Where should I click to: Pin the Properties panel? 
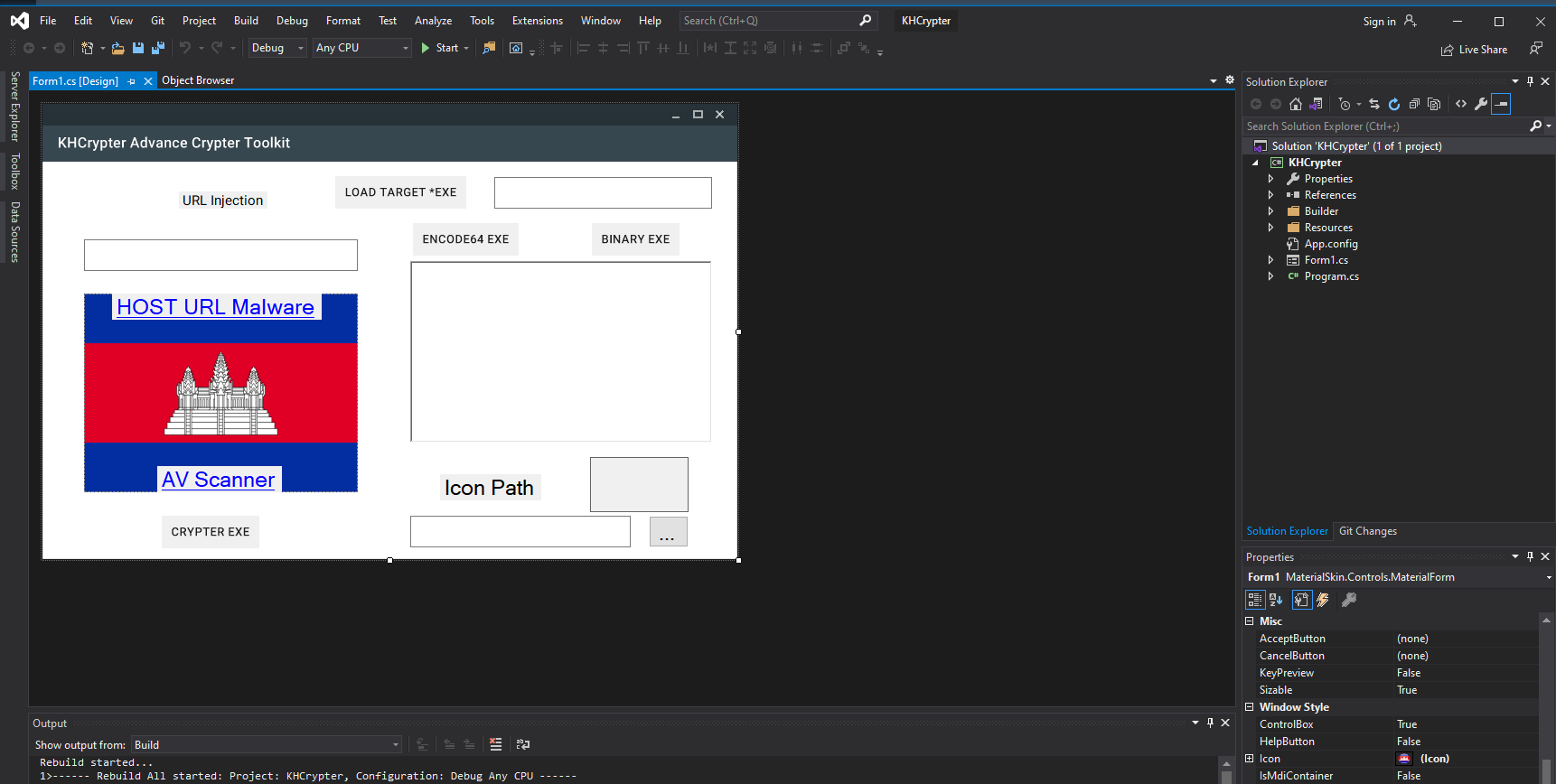[x=1530, y=556]
